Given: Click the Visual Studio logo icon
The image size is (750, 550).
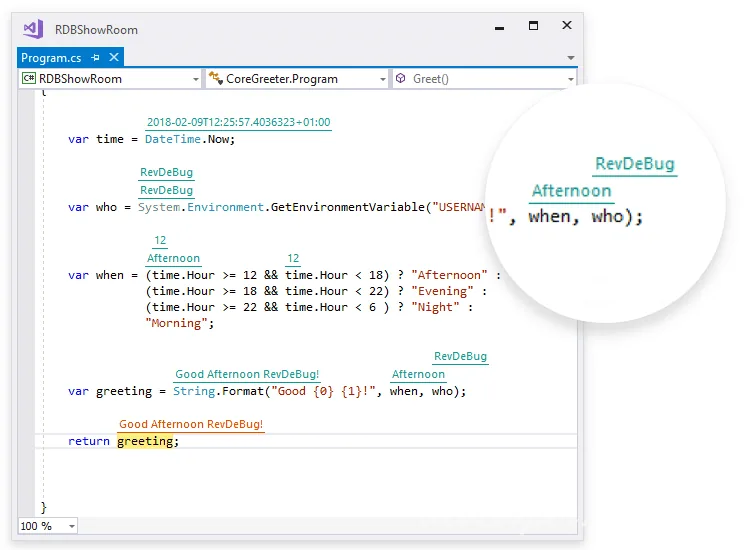Looking at the screenshot, I should [33, 30].
